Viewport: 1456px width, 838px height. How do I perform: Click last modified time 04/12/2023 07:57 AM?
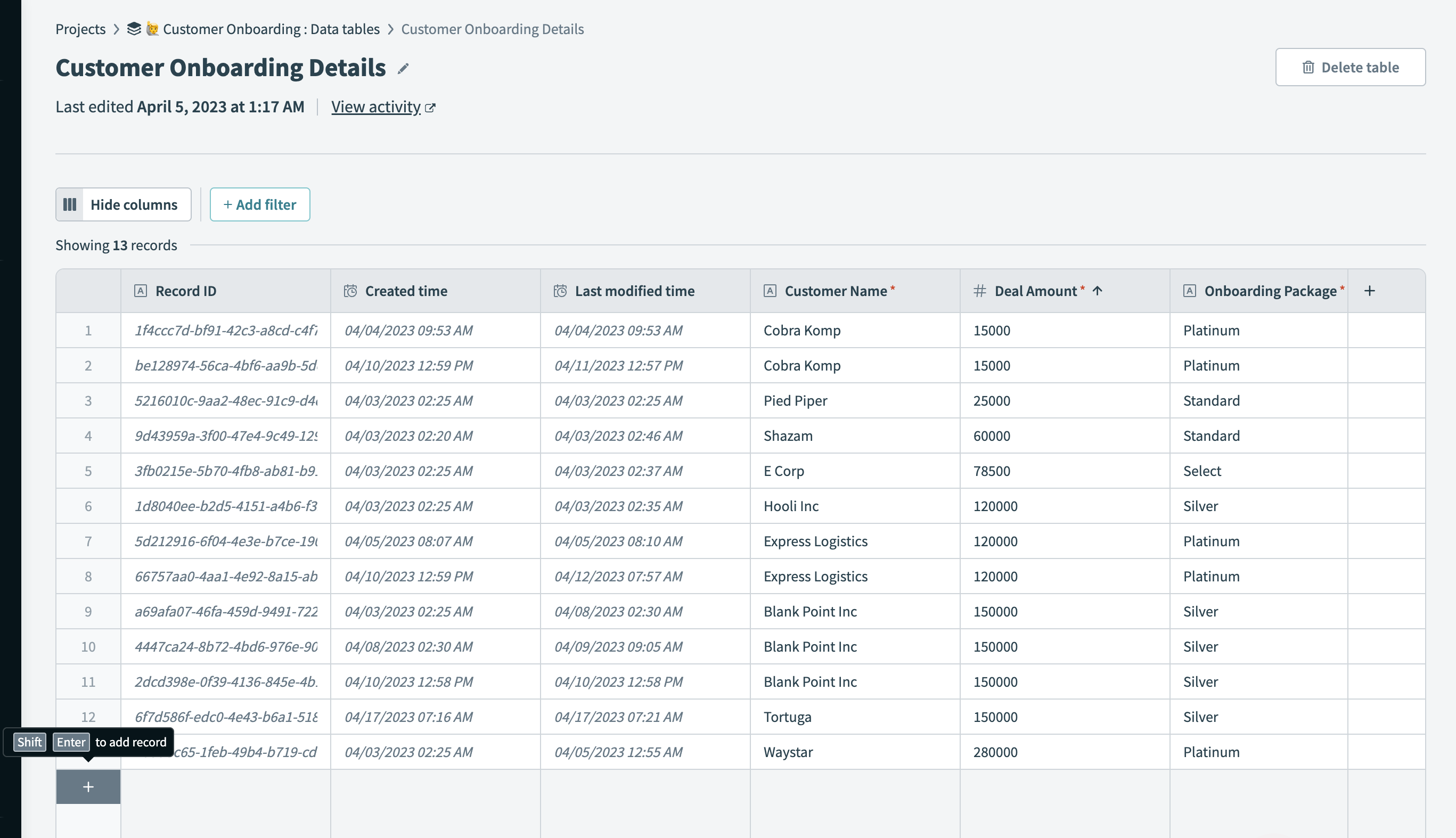pyautogui.click(x=645, y=576)
